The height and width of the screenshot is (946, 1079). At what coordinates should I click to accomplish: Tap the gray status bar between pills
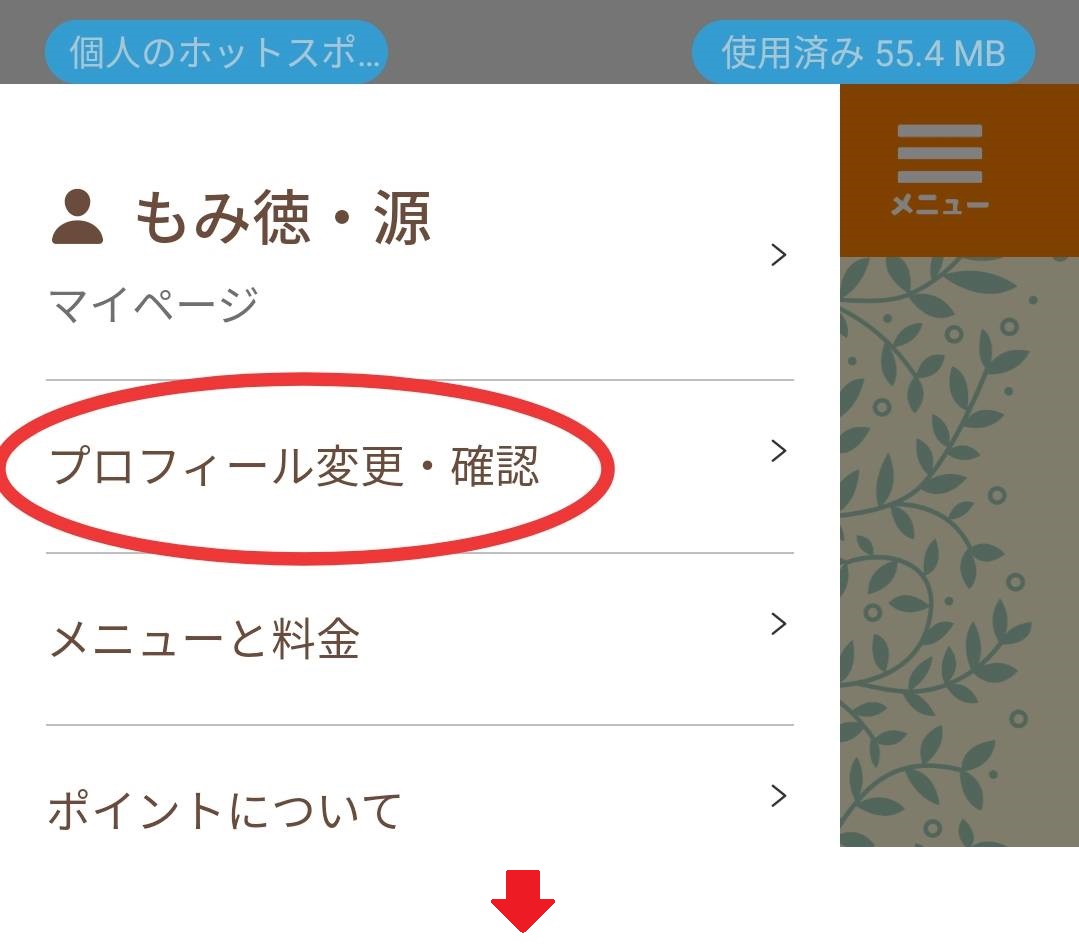click(x=540, y=43)
